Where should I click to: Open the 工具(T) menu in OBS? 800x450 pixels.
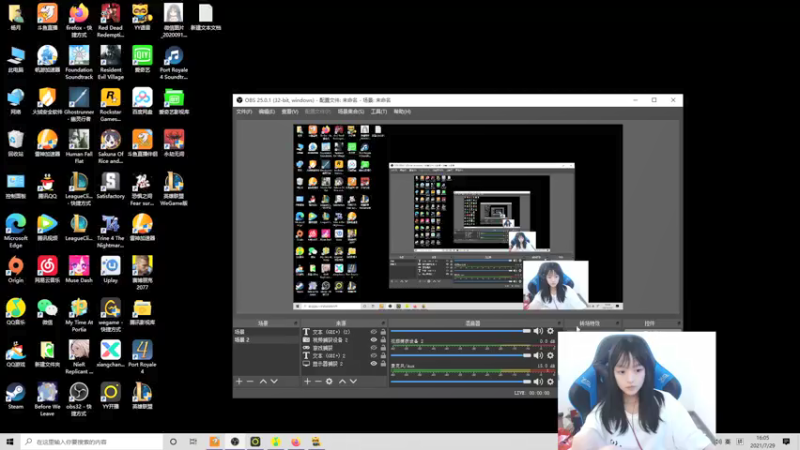tap(379, 112)
